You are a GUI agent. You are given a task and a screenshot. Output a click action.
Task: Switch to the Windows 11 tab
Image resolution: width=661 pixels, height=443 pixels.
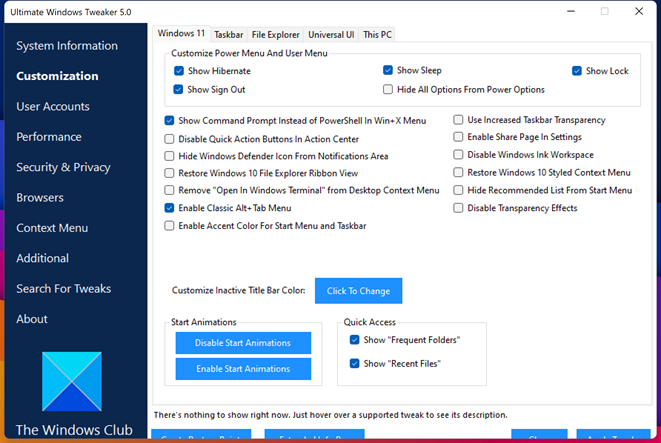coord(181,33)
